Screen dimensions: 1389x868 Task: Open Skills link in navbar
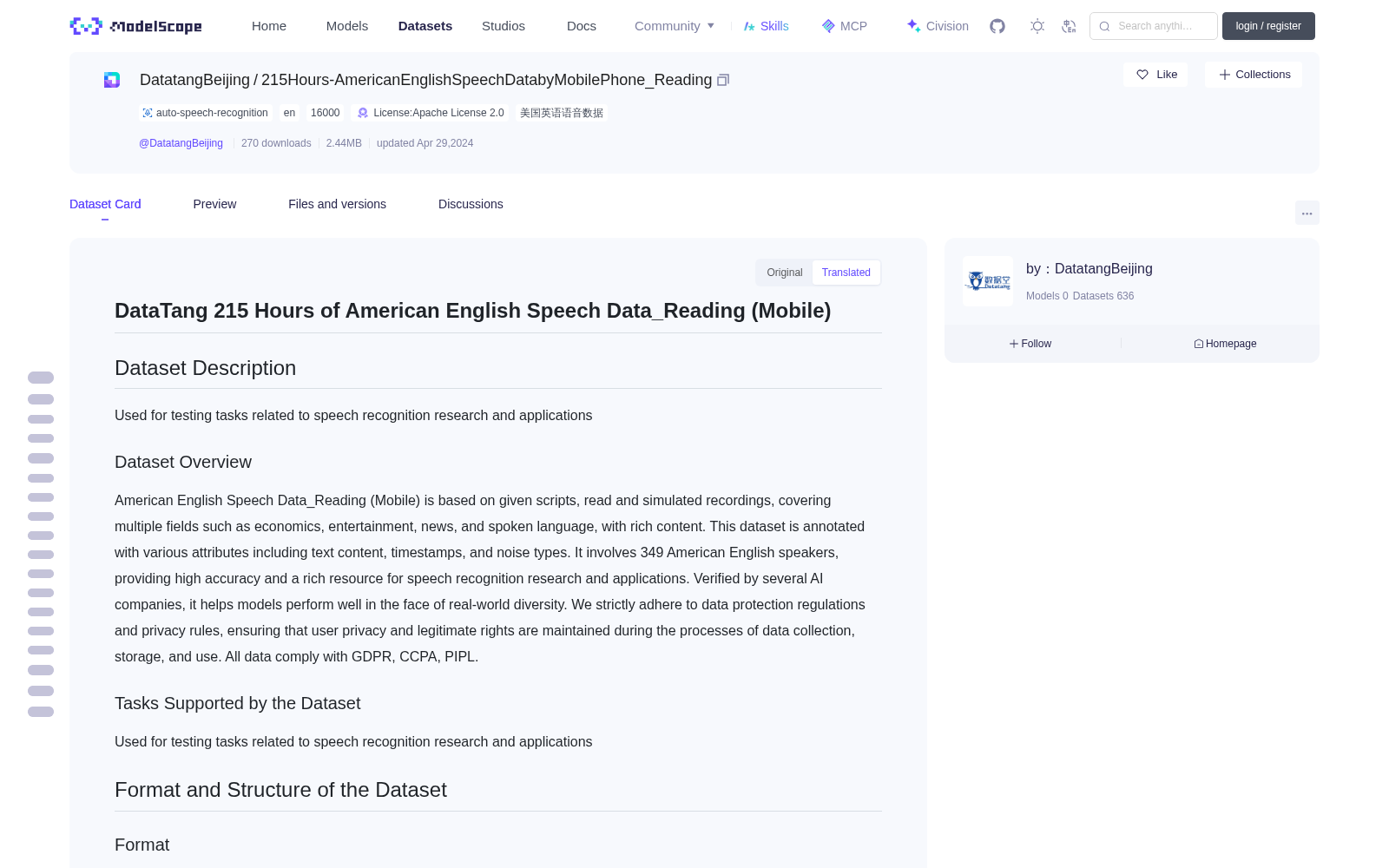pyautogui.click(x=766, y=26)
